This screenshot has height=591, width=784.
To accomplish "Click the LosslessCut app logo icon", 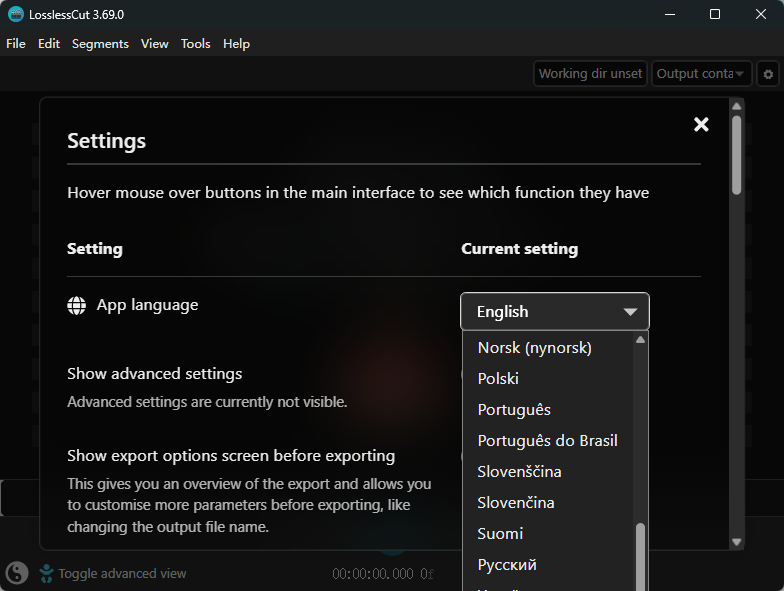I will click(16, 14).
